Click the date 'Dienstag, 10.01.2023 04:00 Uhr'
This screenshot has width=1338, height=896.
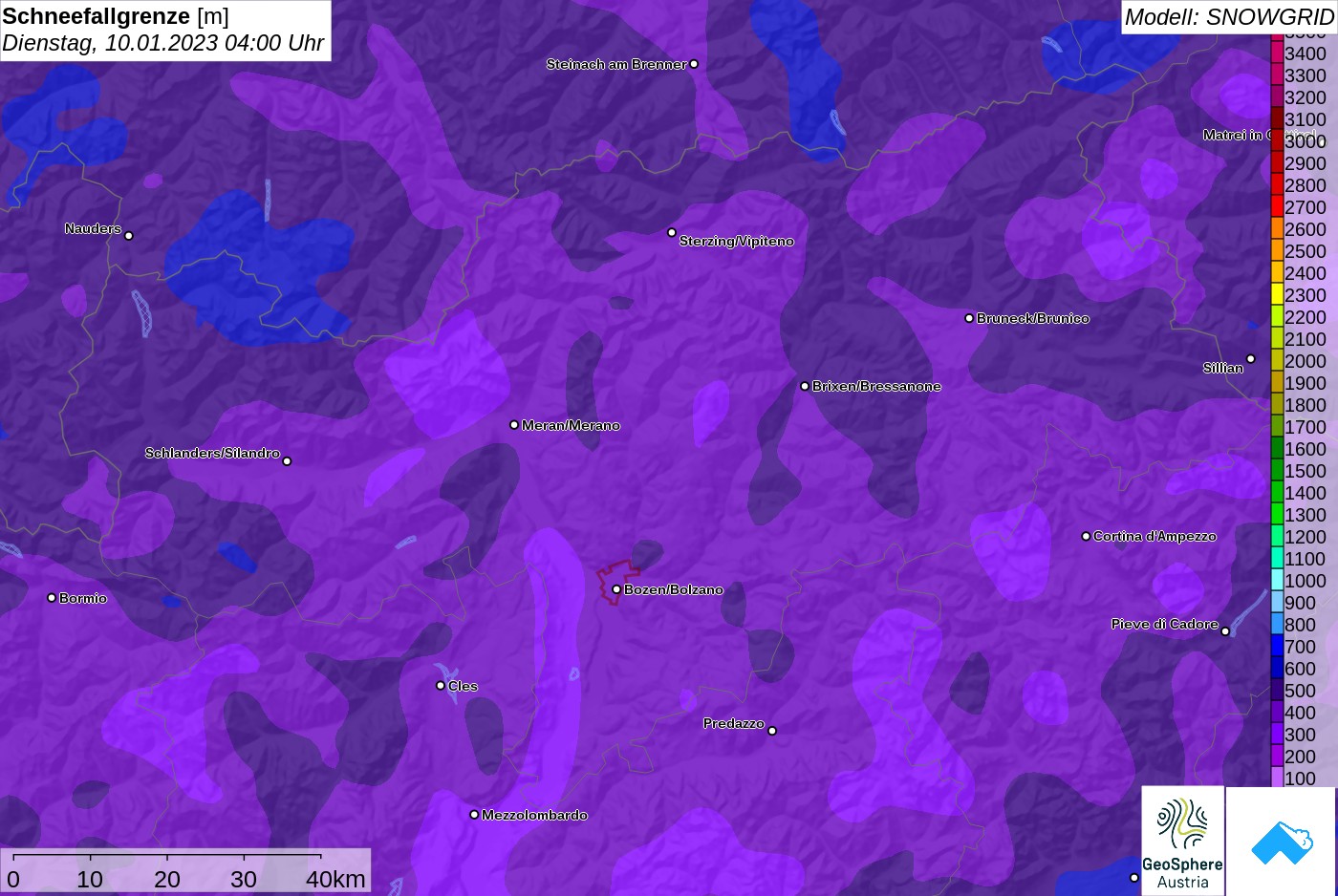click(x=162, y=43)
